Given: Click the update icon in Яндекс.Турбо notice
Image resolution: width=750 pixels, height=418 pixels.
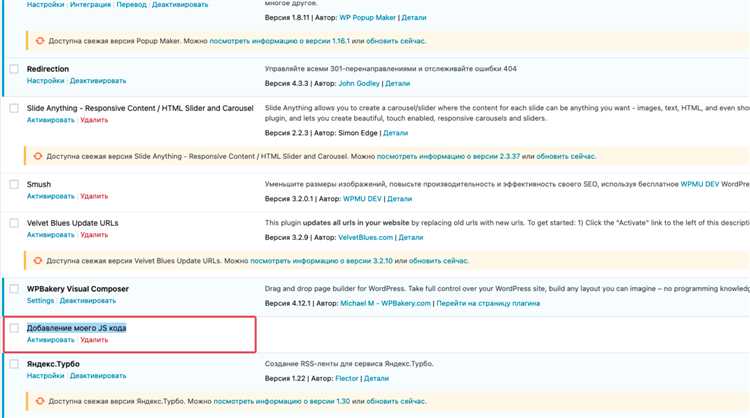Looking at the screenshot, I should [40, 401].
